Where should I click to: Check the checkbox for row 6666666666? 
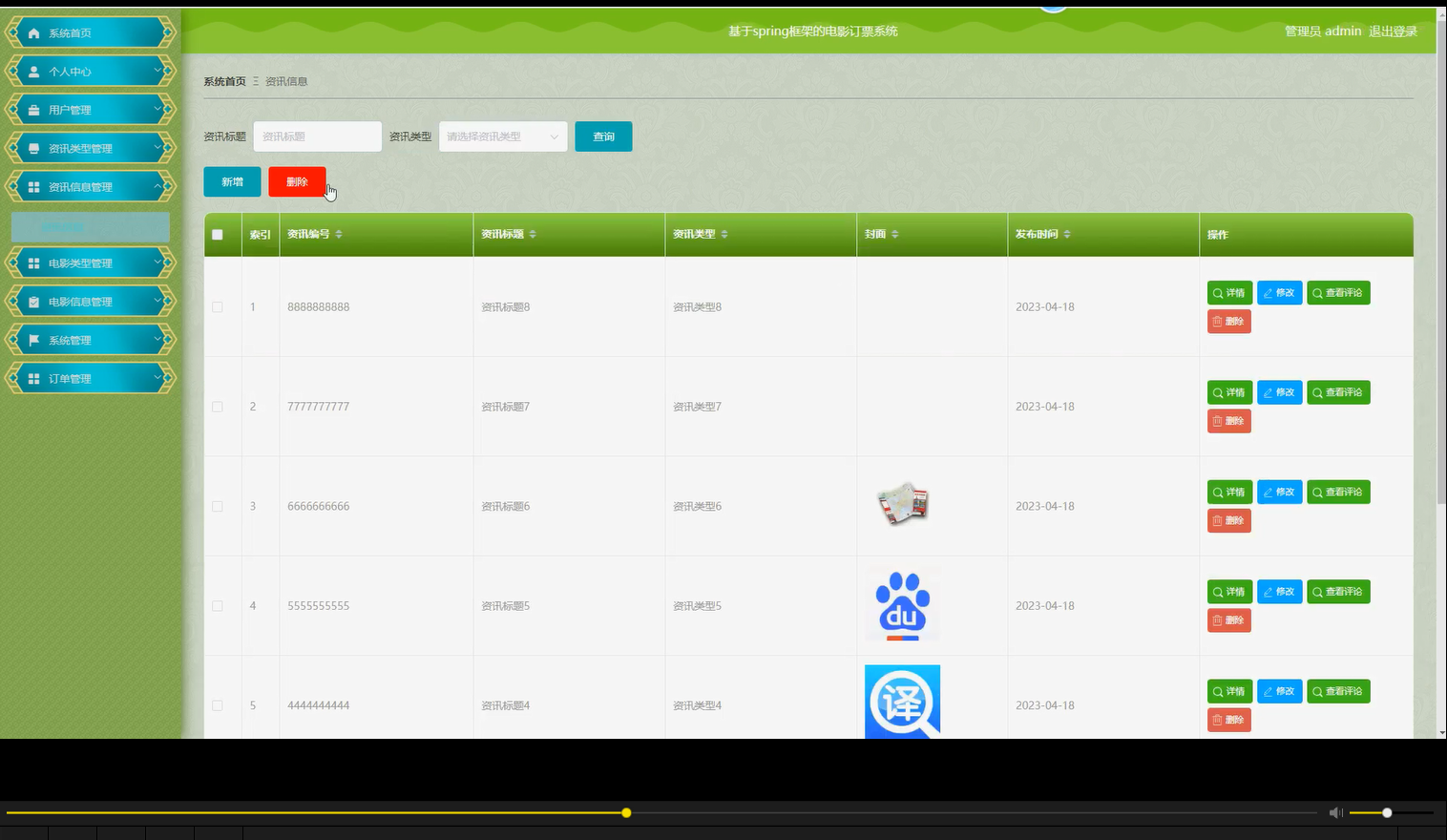coord(218,507)
